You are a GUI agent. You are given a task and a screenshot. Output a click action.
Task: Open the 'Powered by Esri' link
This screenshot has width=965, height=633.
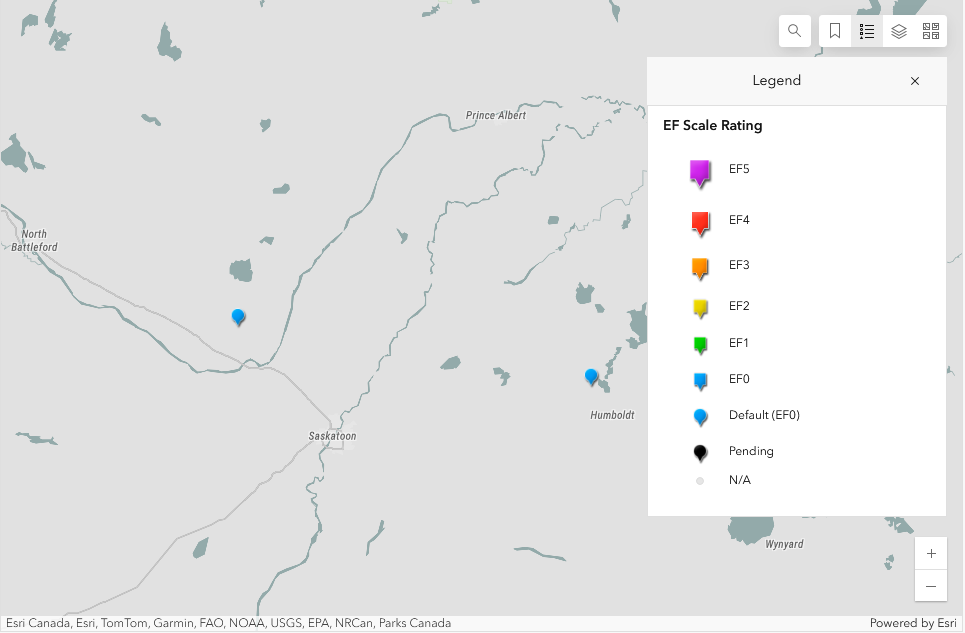click(913, 623)
